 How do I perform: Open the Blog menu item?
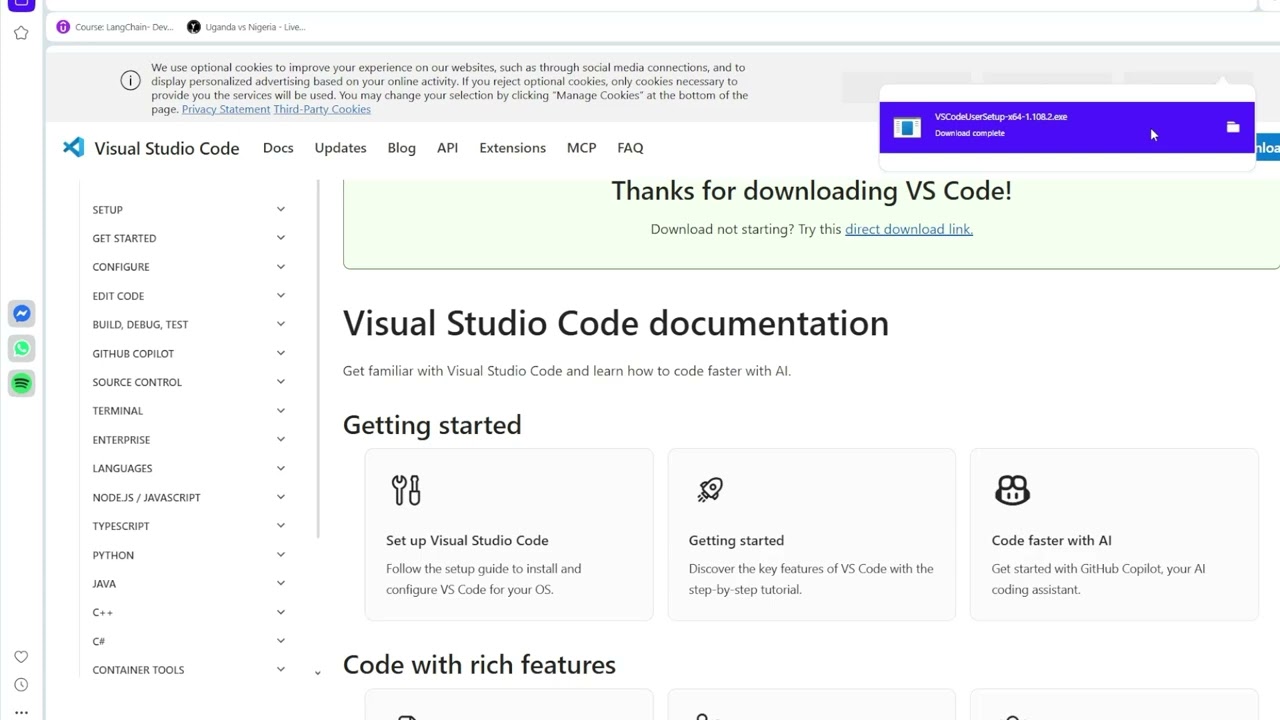(x=401, y=148)
